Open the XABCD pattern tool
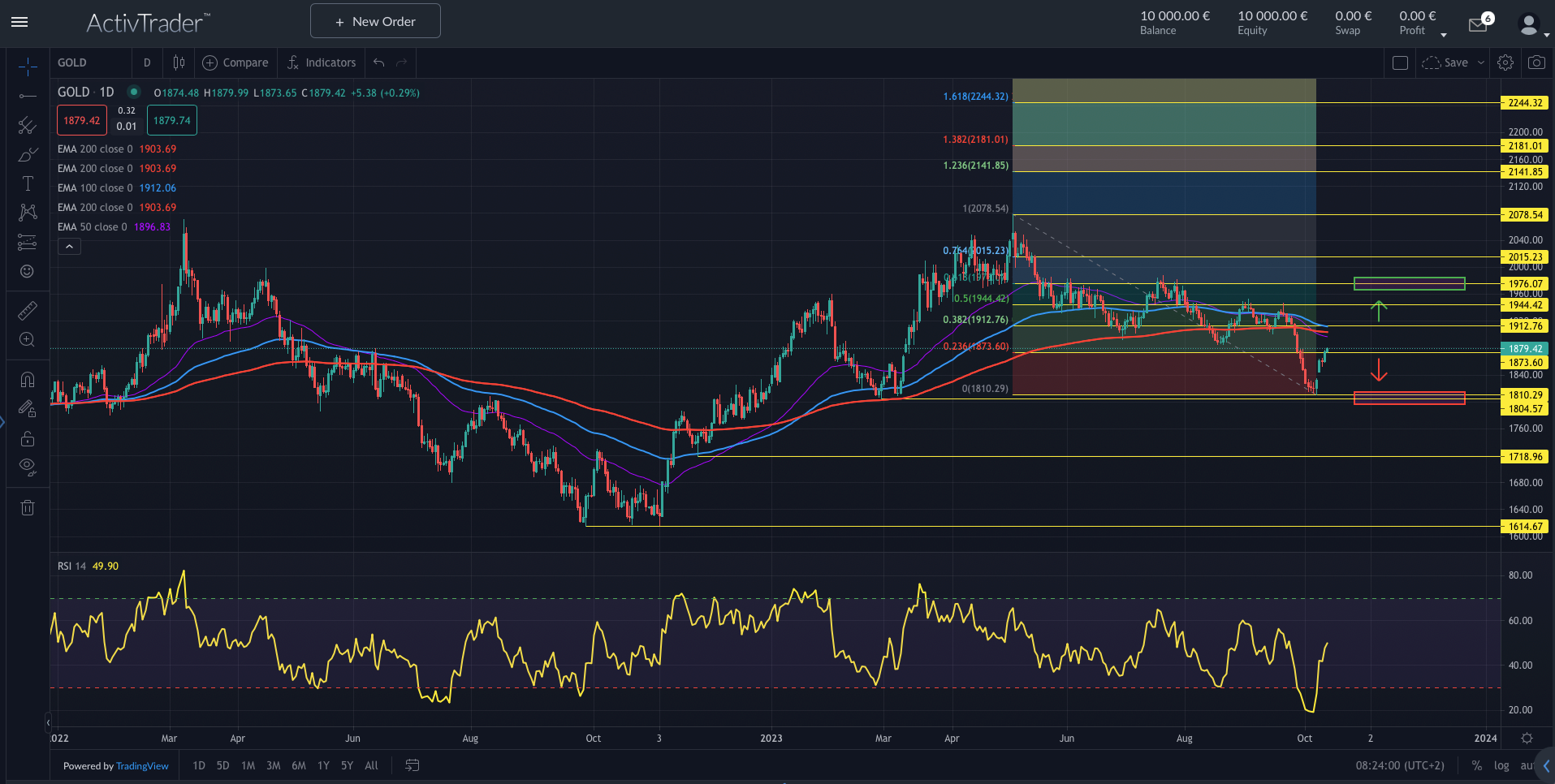Viewport: 1555px width, 784px height. point(27,212)
